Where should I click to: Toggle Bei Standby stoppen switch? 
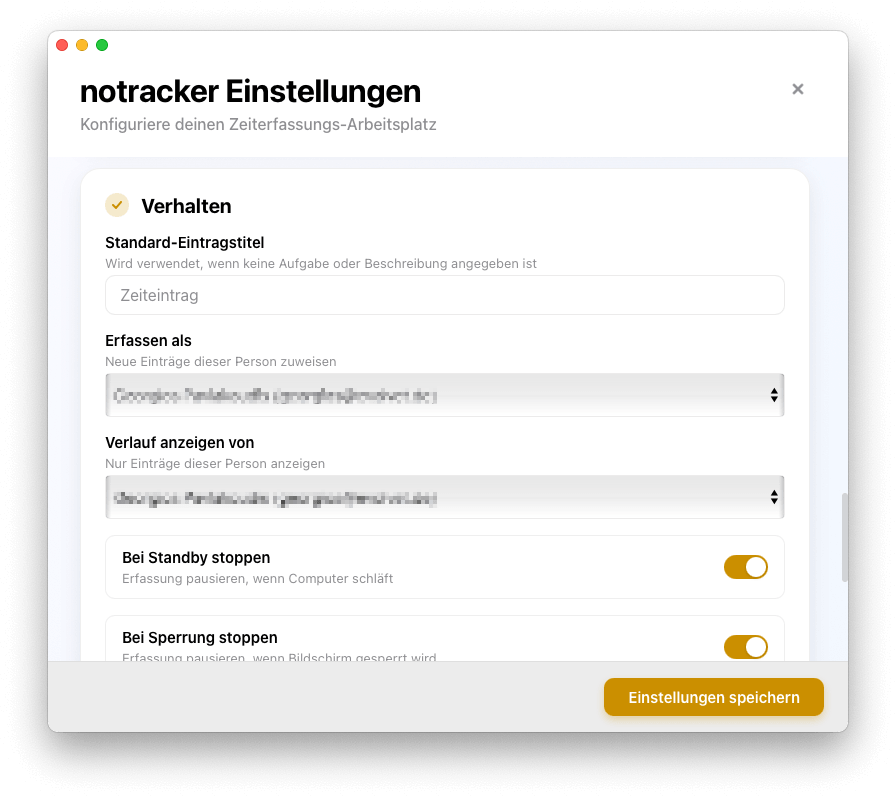coord(746,567)
